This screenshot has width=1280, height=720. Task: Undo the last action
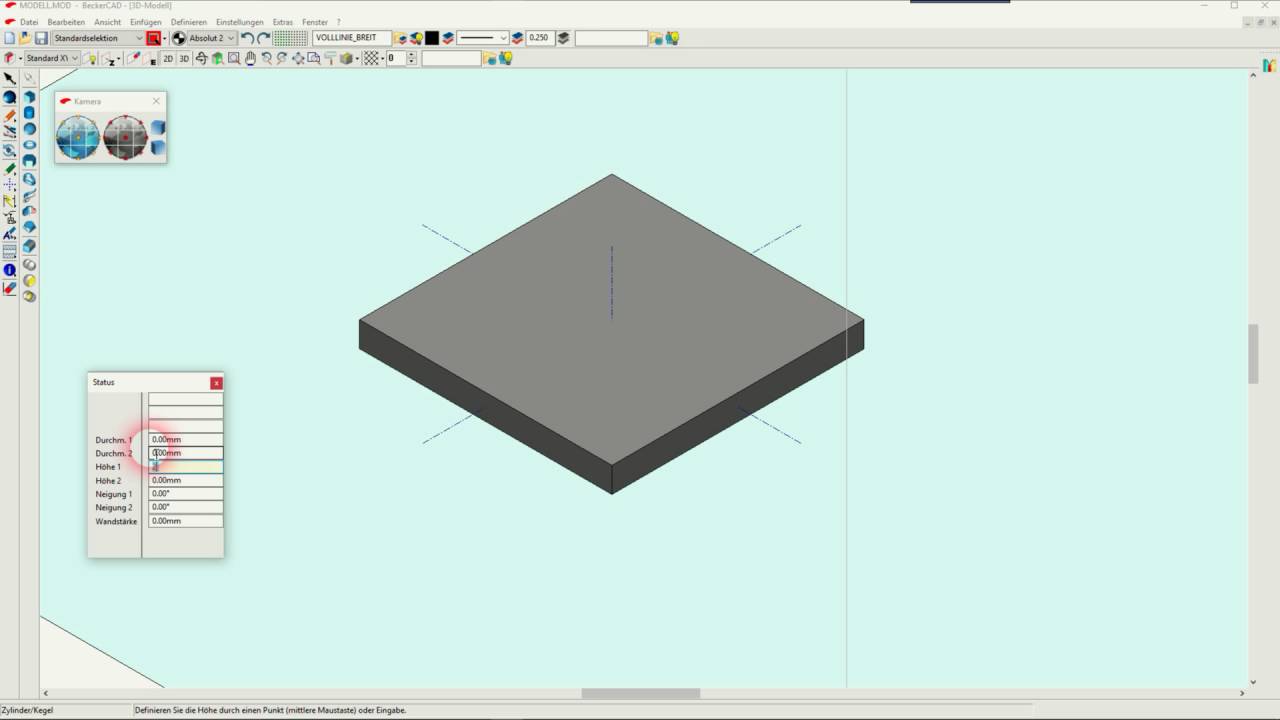[247, 38]
